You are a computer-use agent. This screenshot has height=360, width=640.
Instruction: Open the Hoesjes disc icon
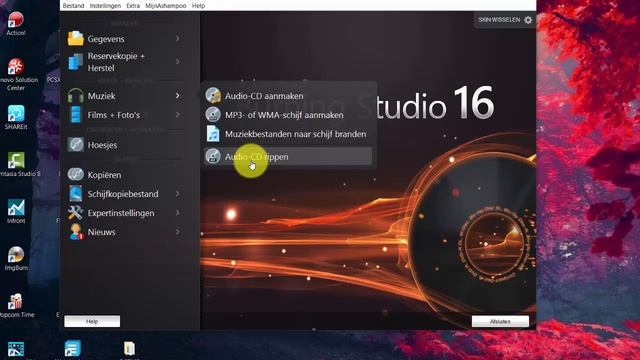click(x=76, y=144)
